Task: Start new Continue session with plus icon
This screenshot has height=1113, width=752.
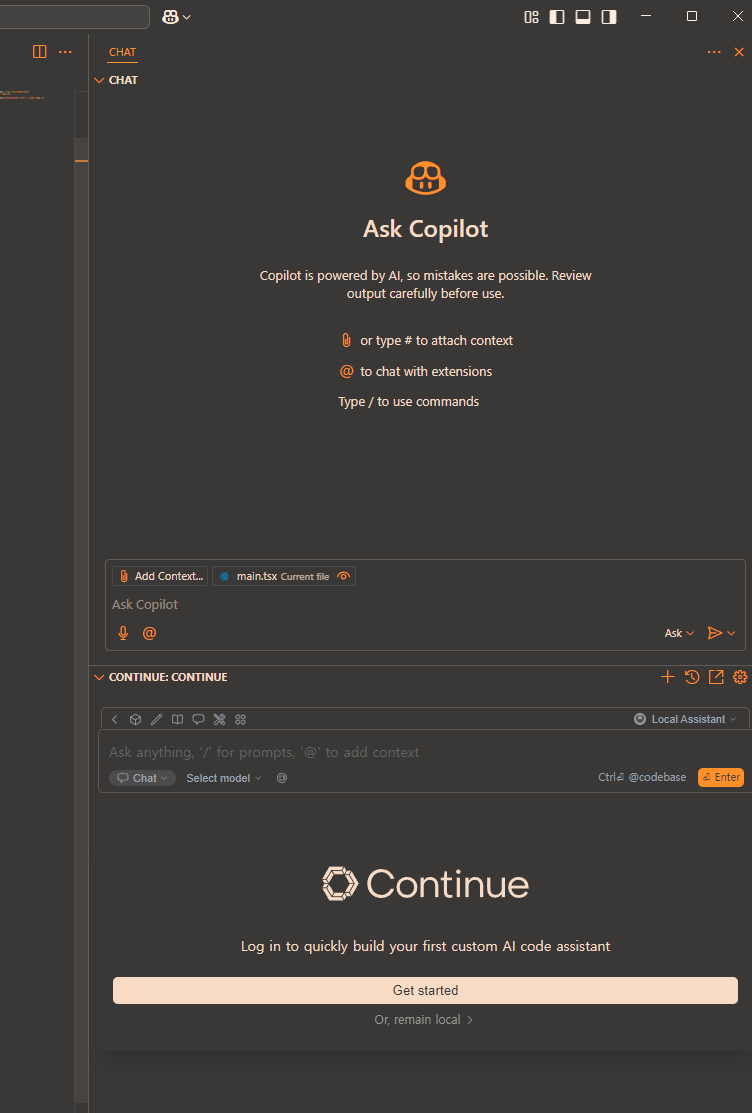Action: point(667,677)
